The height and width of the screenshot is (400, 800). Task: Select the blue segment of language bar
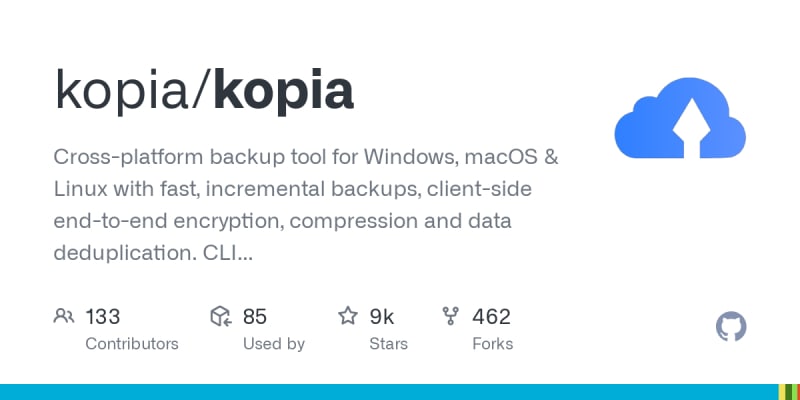click(x=388, y=391)
